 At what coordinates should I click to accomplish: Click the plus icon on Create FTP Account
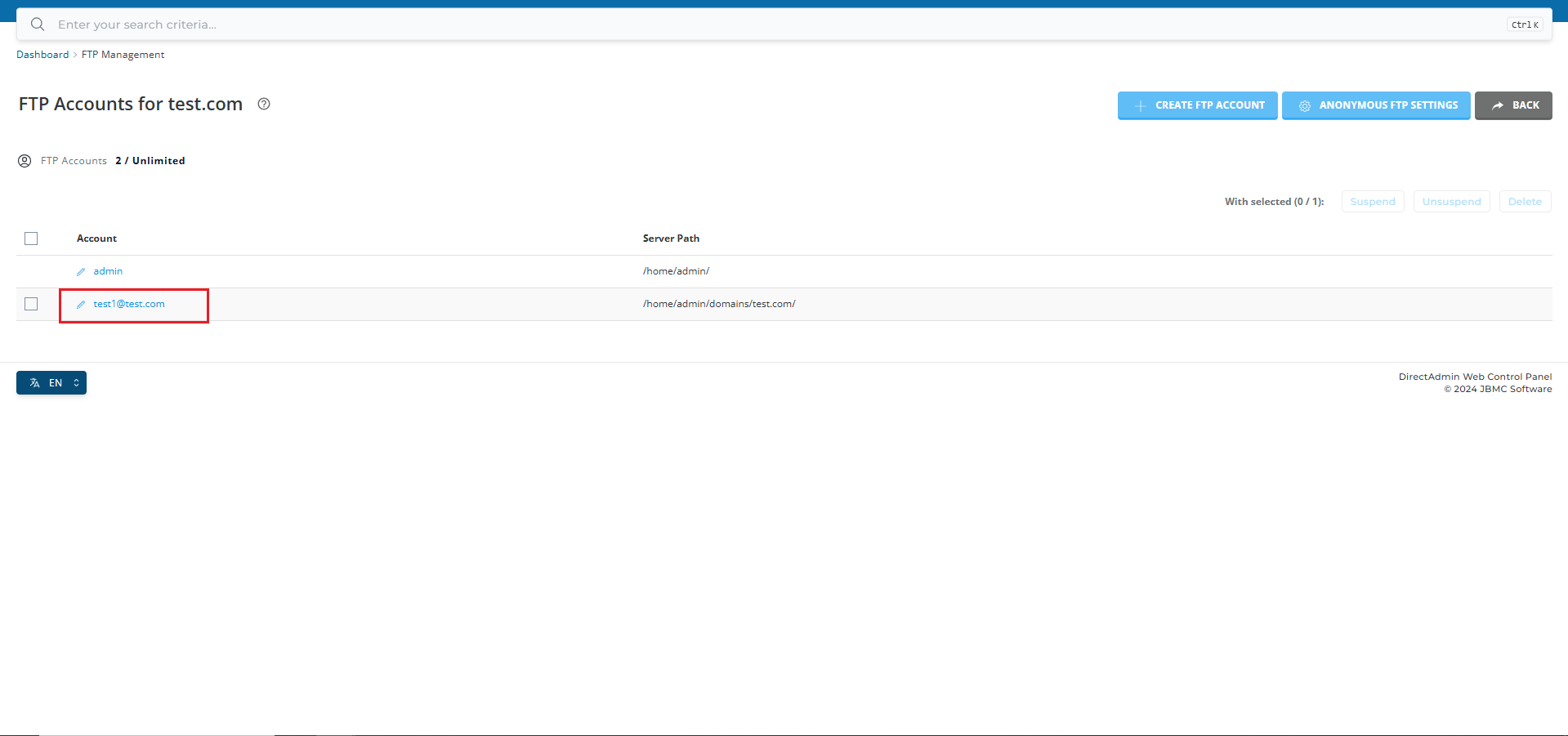1140,106
